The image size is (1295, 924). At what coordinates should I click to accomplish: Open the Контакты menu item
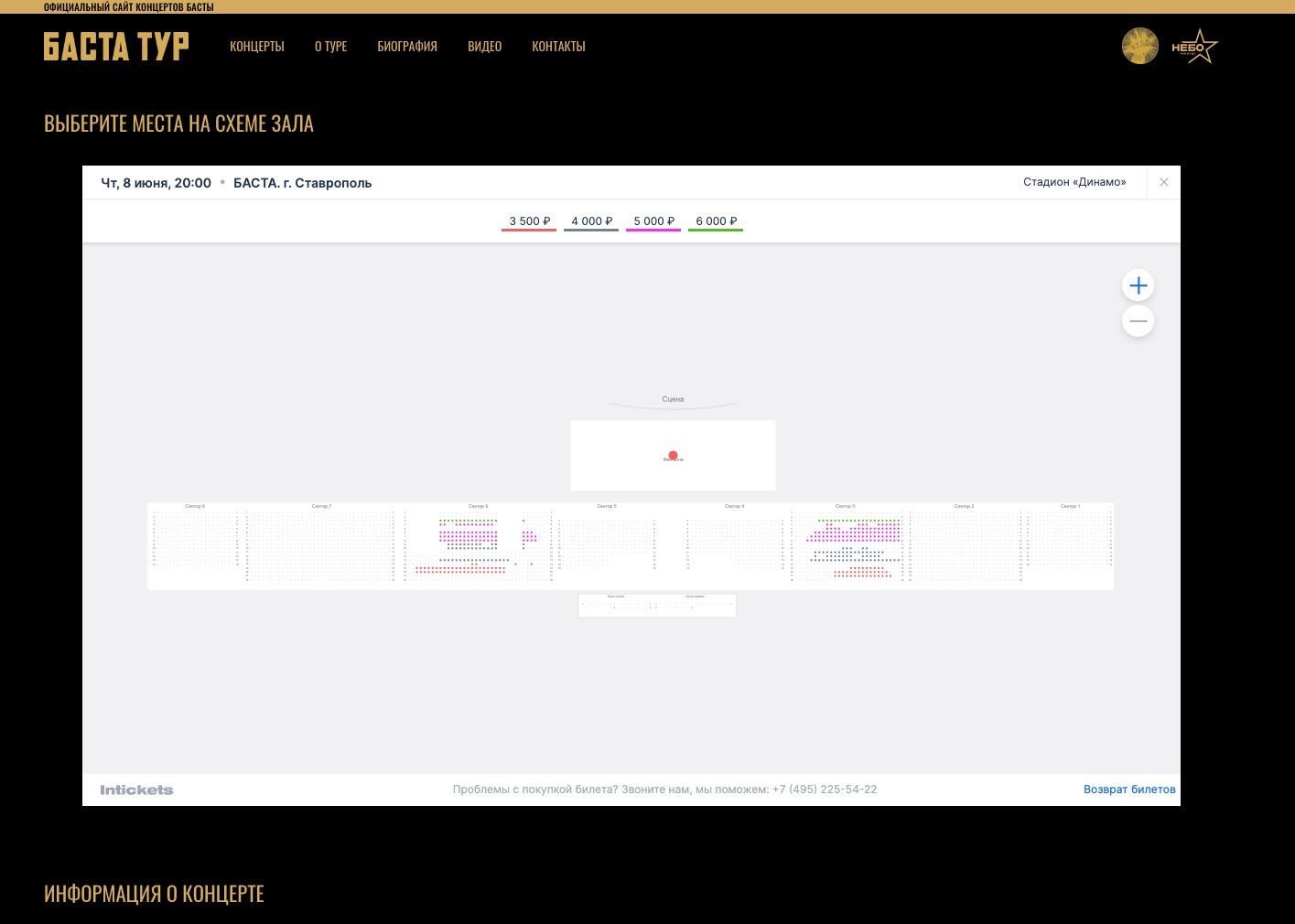click(x=558, y=46)
